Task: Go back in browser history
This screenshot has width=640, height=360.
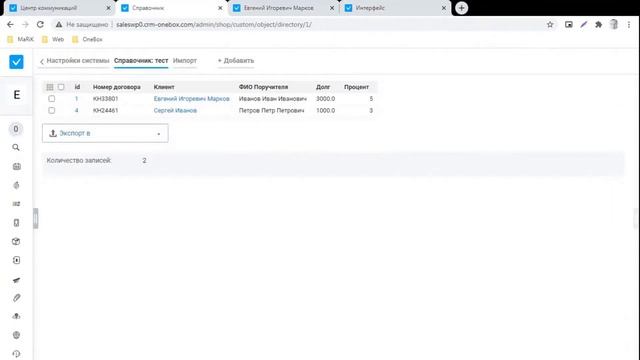Action: (x=10, y=24)
